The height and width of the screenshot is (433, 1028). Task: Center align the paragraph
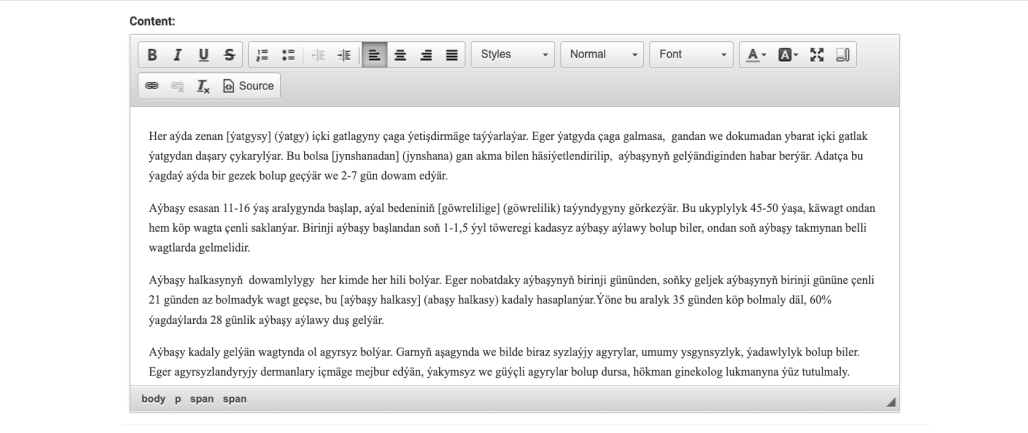click(x=400, y=55)
